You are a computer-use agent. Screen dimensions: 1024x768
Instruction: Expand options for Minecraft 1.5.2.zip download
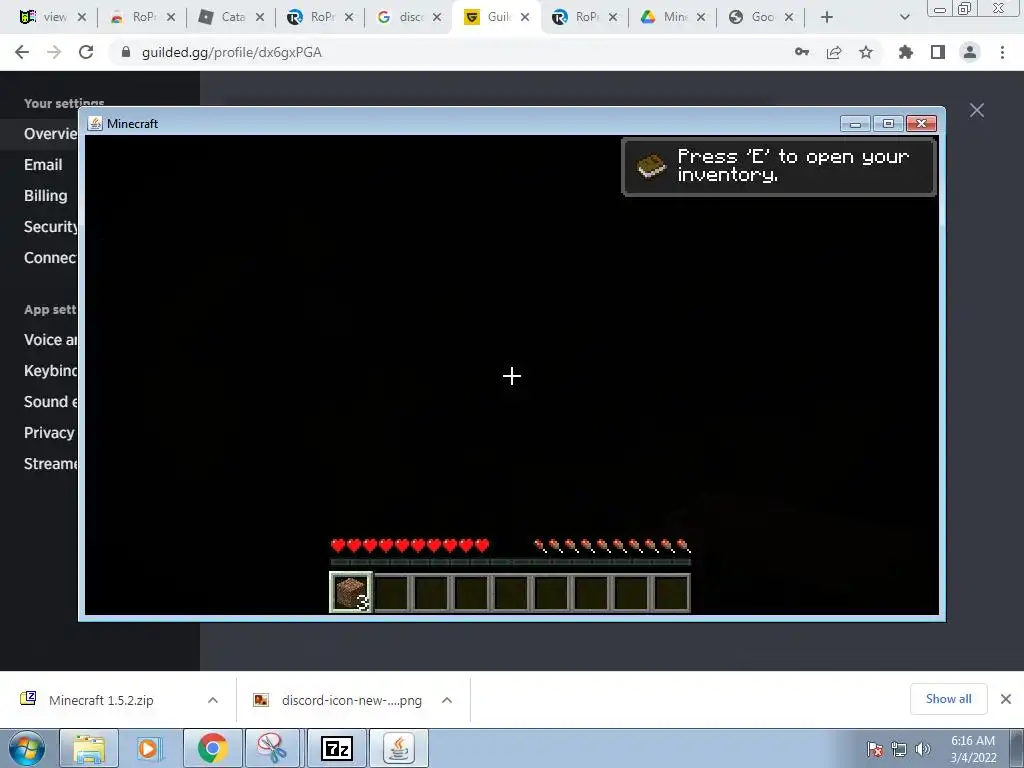(x=213, y=700)
